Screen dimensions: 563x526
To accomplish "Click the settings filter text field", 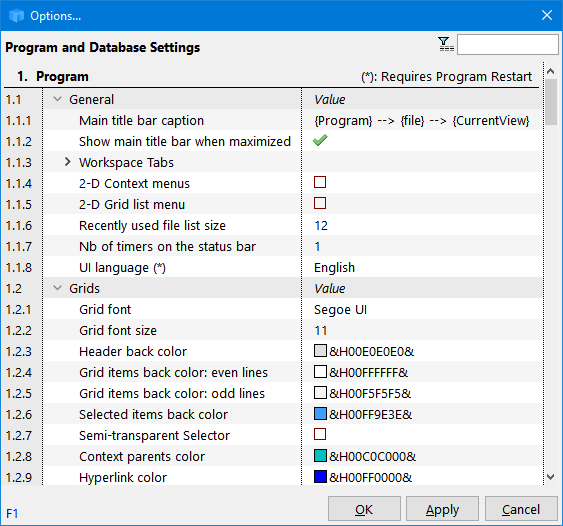I will (x=507, y=45).
